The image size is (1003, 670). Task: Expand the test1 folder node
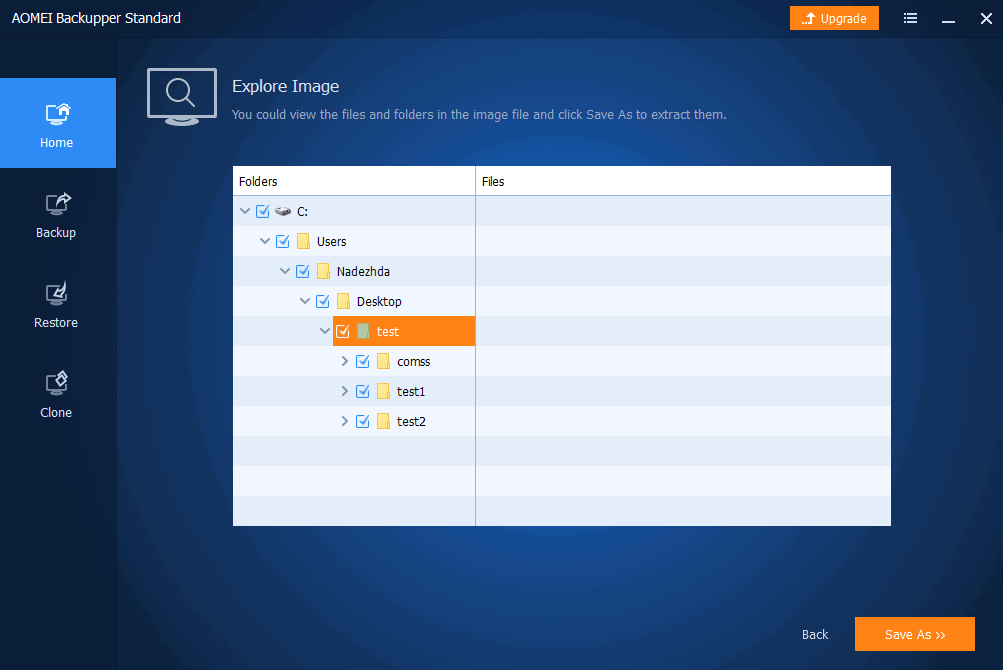coord(345,391)
